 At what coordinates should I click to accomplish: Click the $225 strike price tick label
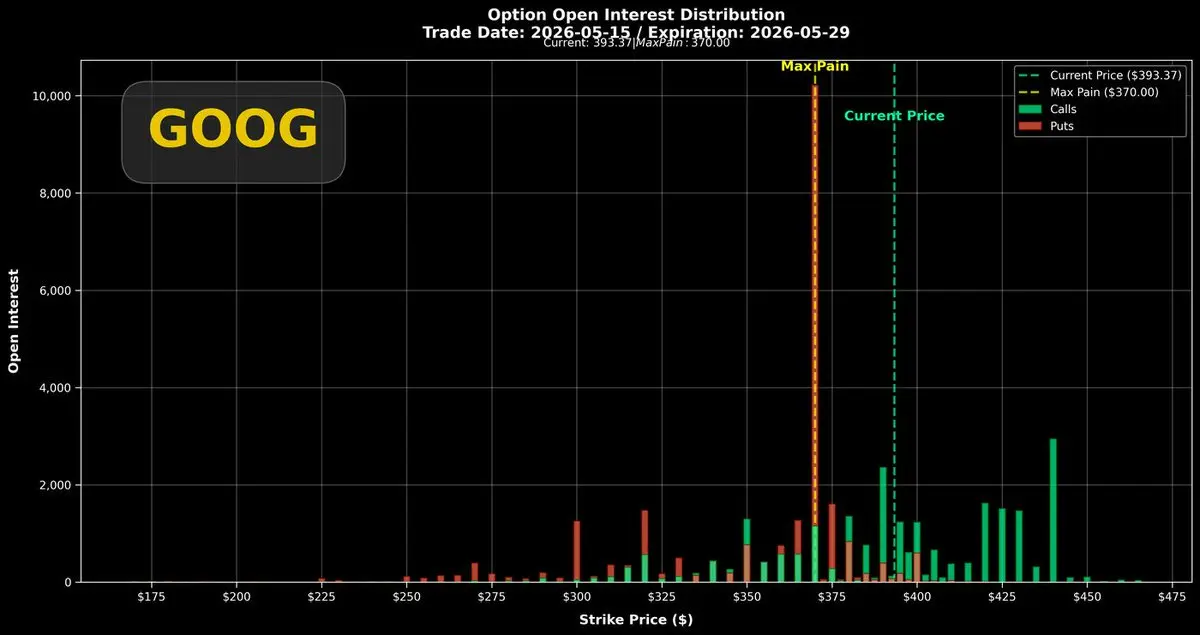[x=321, y=596]
